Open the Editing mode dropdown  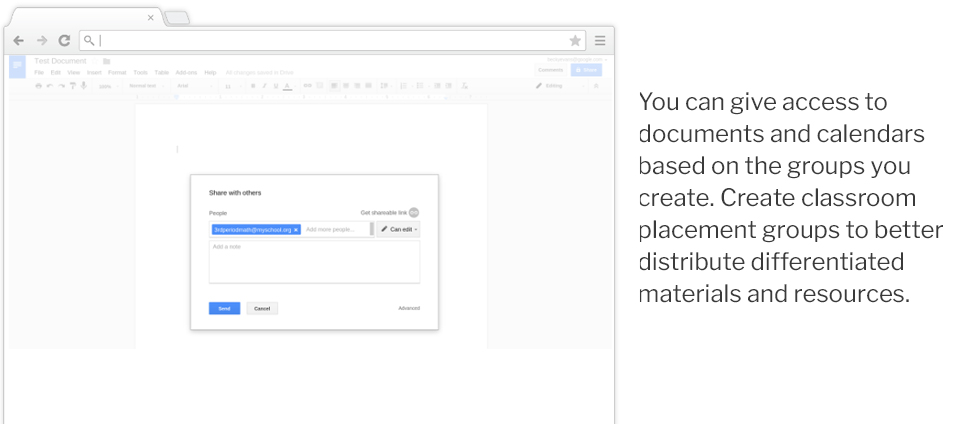coord(553,86)
